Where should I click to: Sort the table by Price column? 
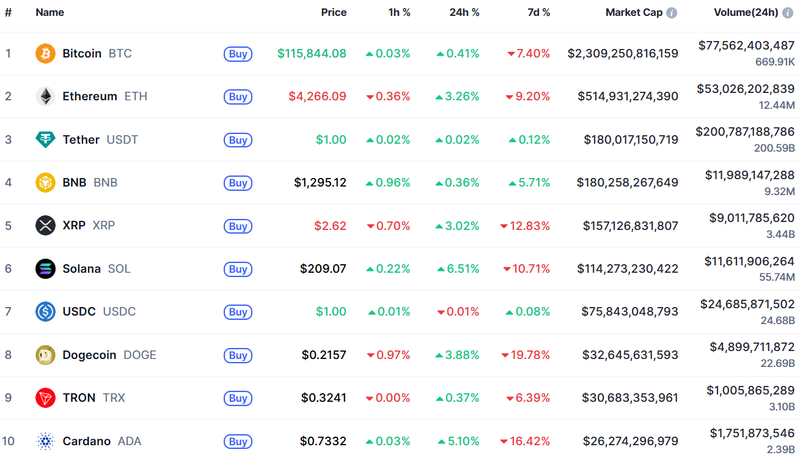click(x=333, y=13)
